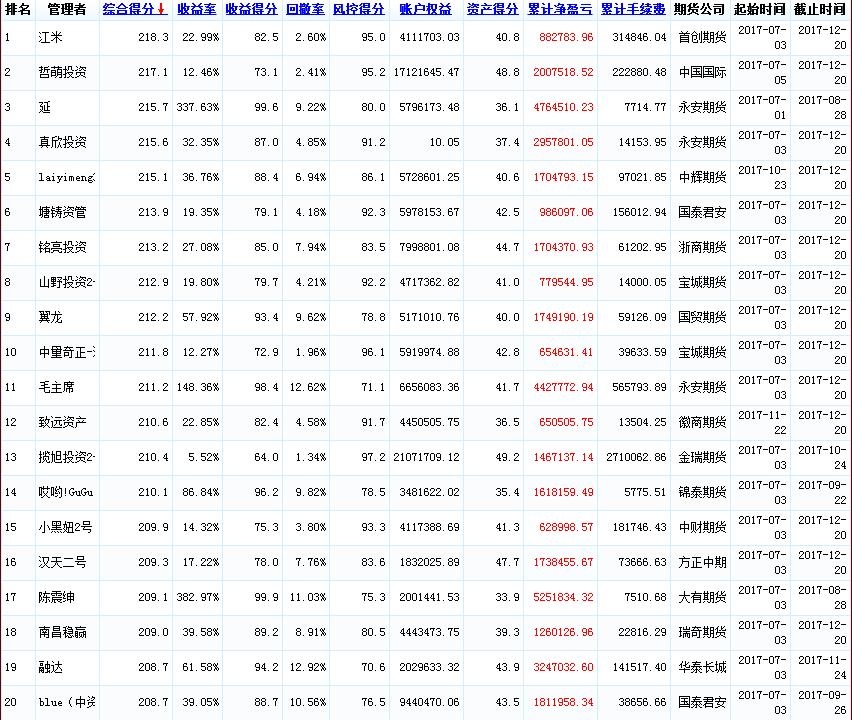Select manager name 真欣投资
This screenshot has height=720, width=852.
[x=62, y=142]
